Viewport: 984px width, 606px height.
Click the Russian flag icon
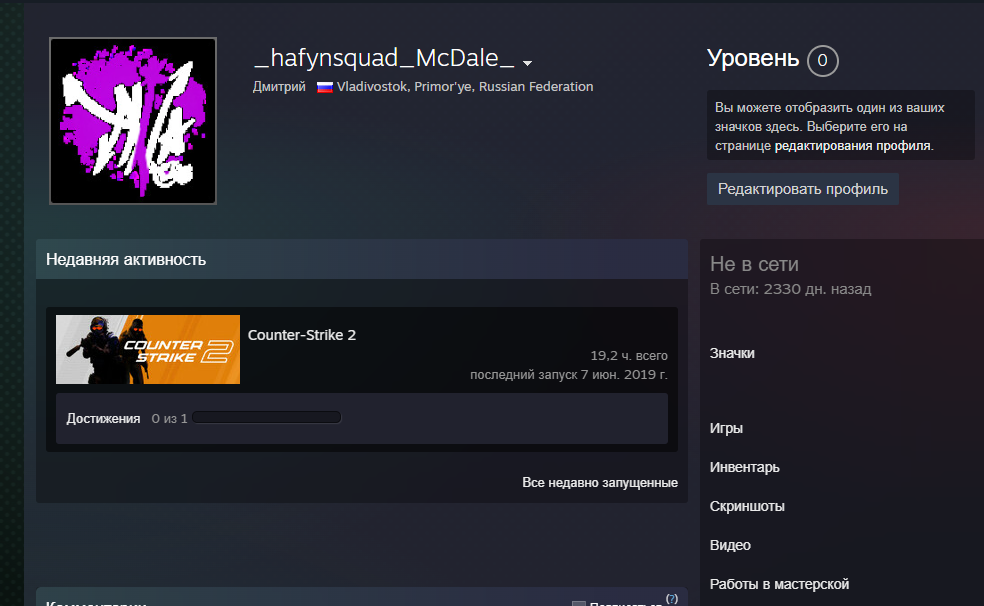point(325,87)
